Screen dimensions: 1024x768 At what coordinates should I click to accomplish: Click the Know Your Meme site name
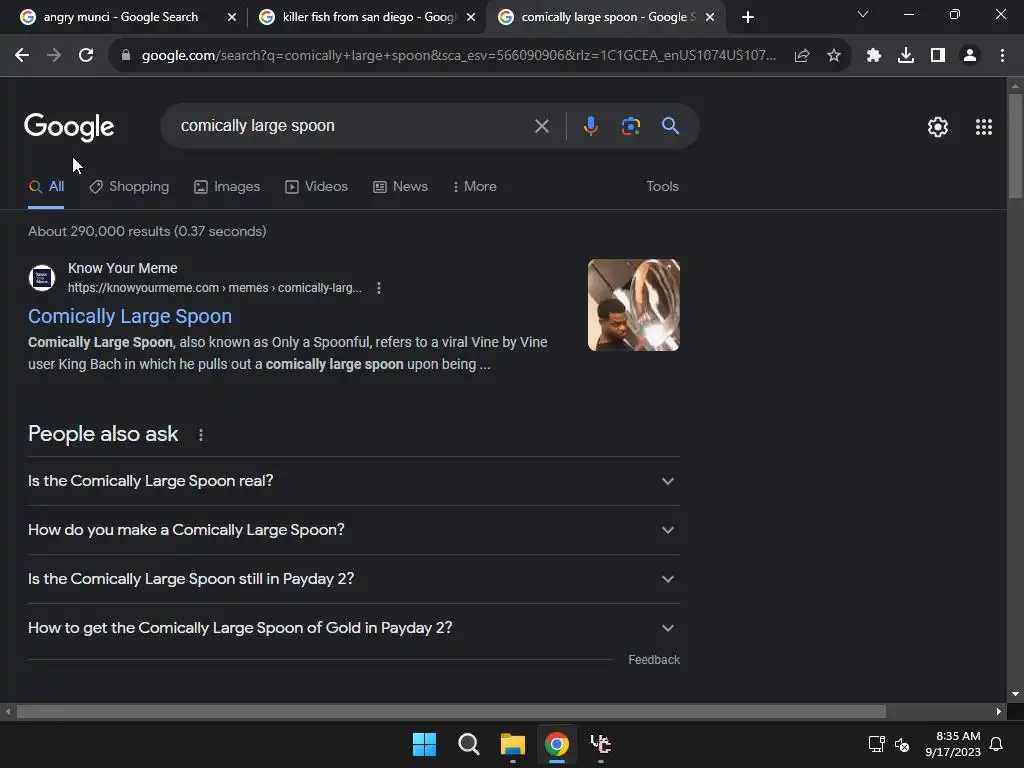123,268
